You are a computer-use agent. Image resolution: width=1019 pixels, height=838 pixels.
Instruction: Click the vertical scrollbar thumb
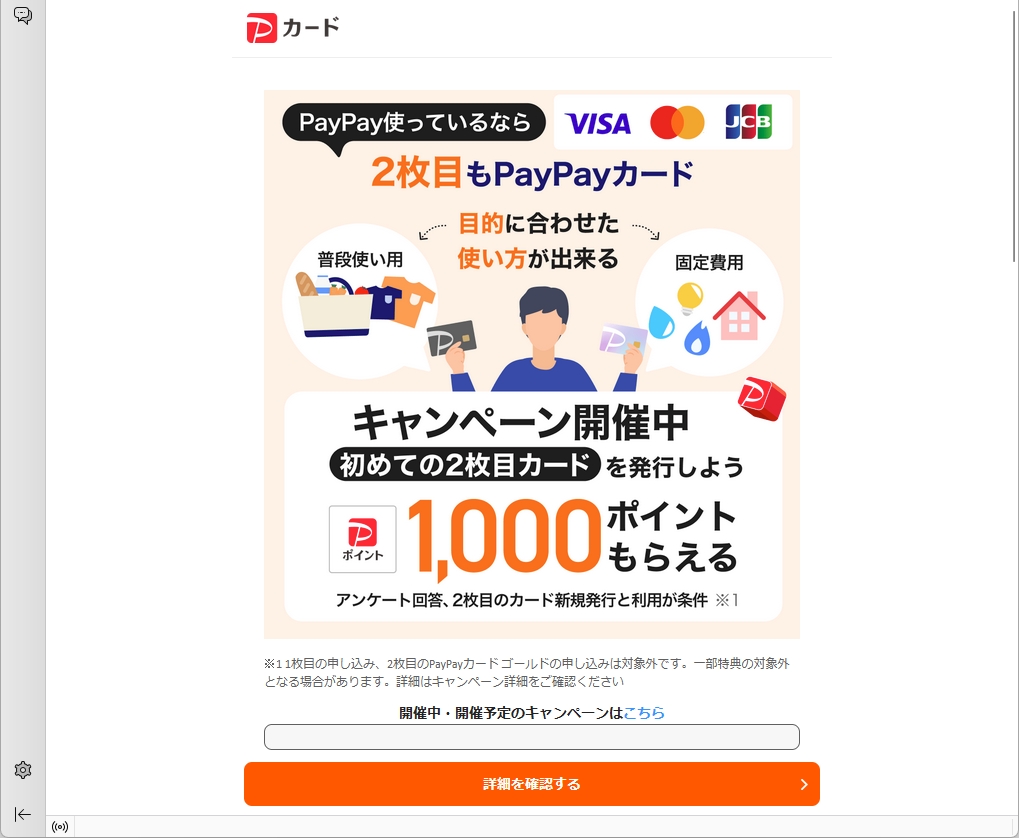click(x=1014, y=131)
